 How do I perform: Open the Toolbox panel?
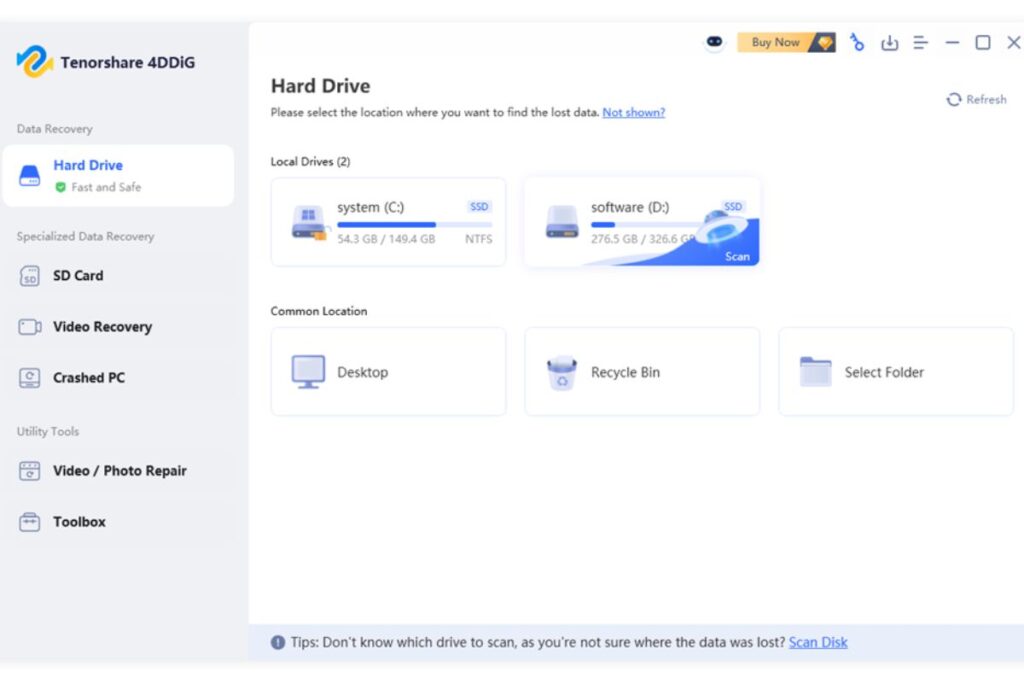click(81, 521)
